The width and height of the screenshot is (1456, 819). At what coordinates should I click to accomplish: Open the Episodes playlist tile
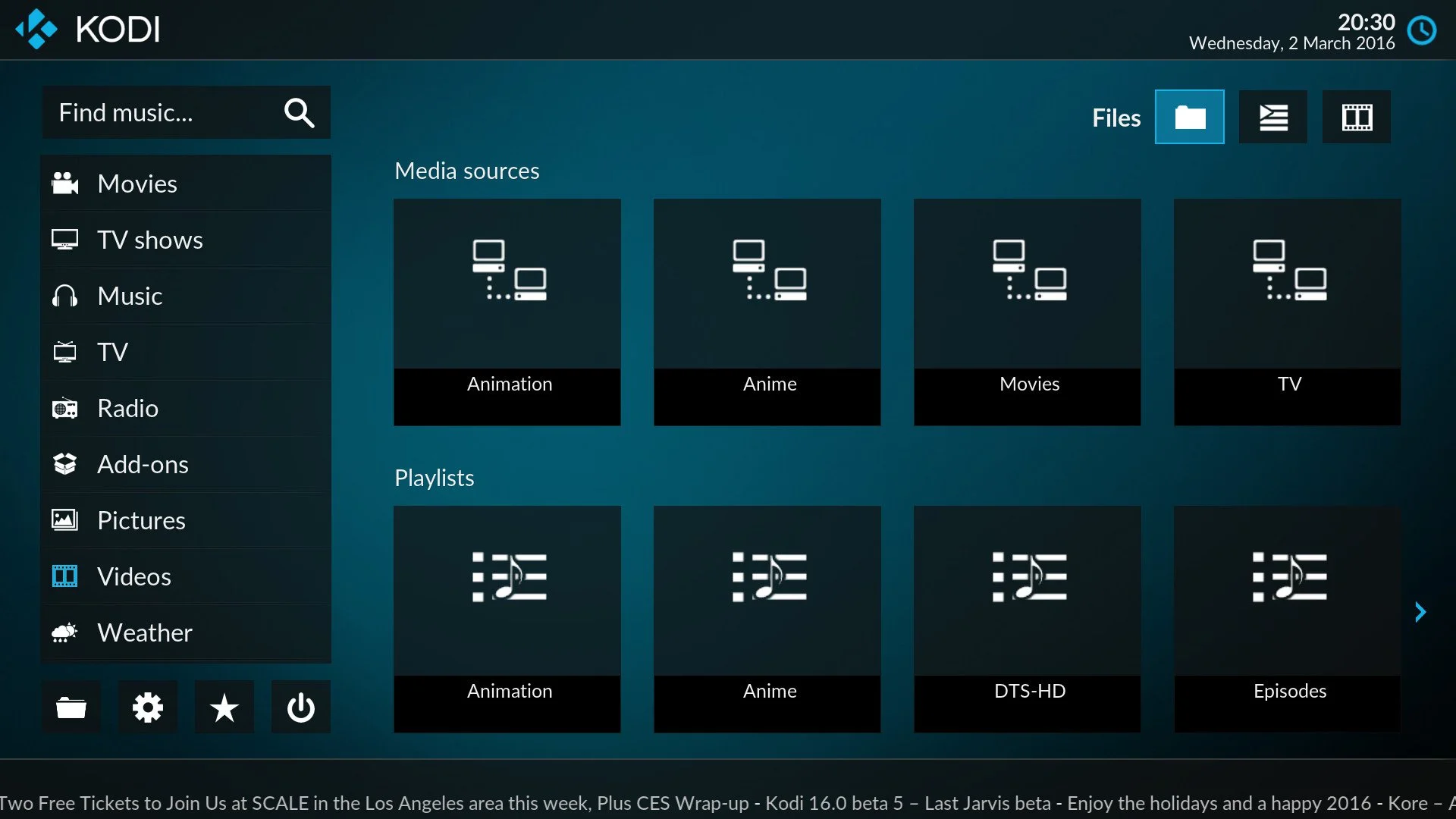(1287, 619)
